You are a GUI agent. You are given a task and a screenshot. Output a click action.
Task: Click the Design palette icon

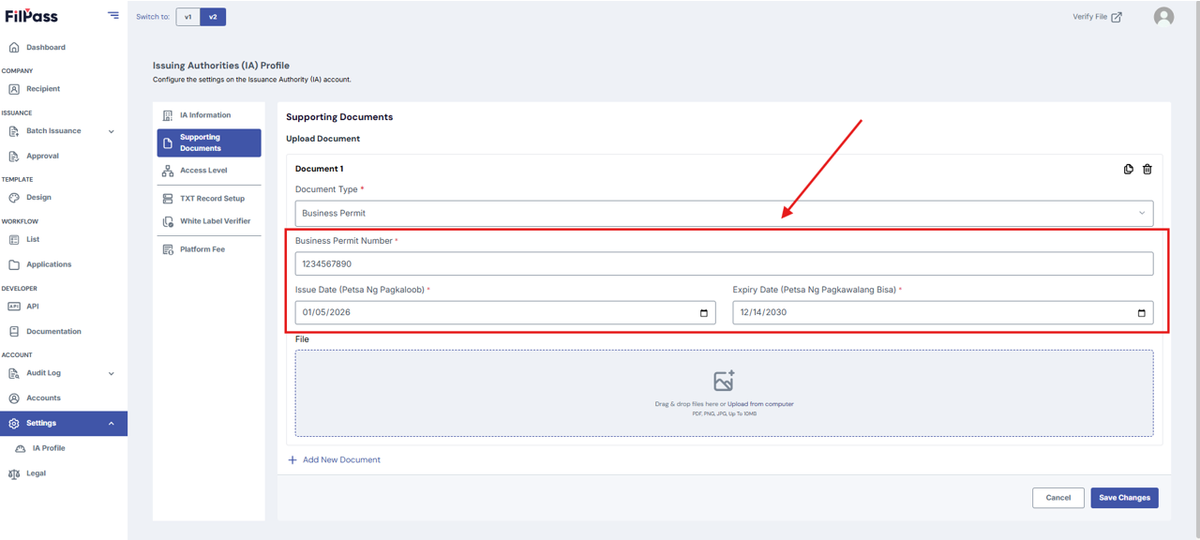coord(14,198)
